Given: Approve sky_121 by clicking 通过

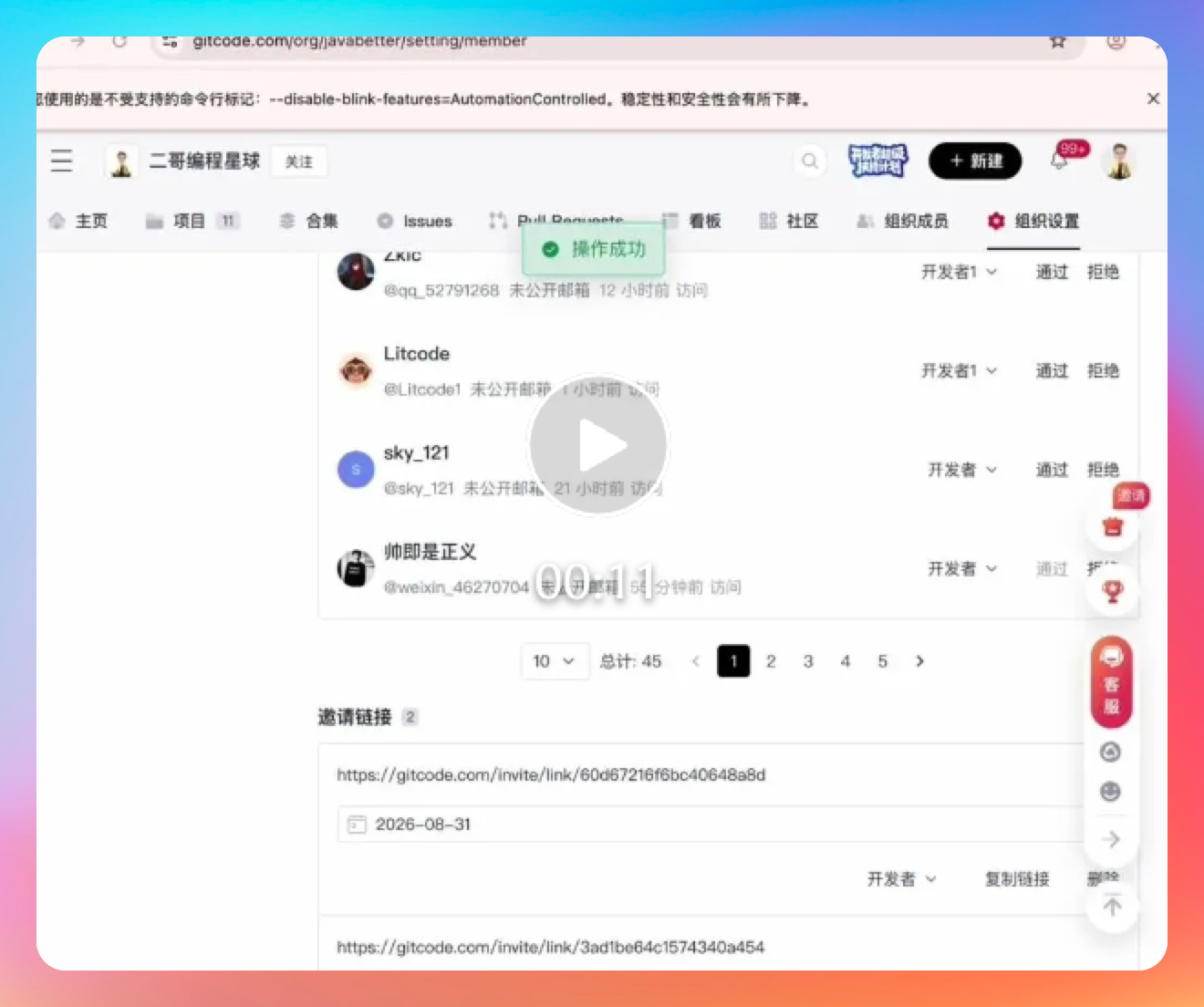Looking at the screenshot, I should click(x=1051, y=470).
